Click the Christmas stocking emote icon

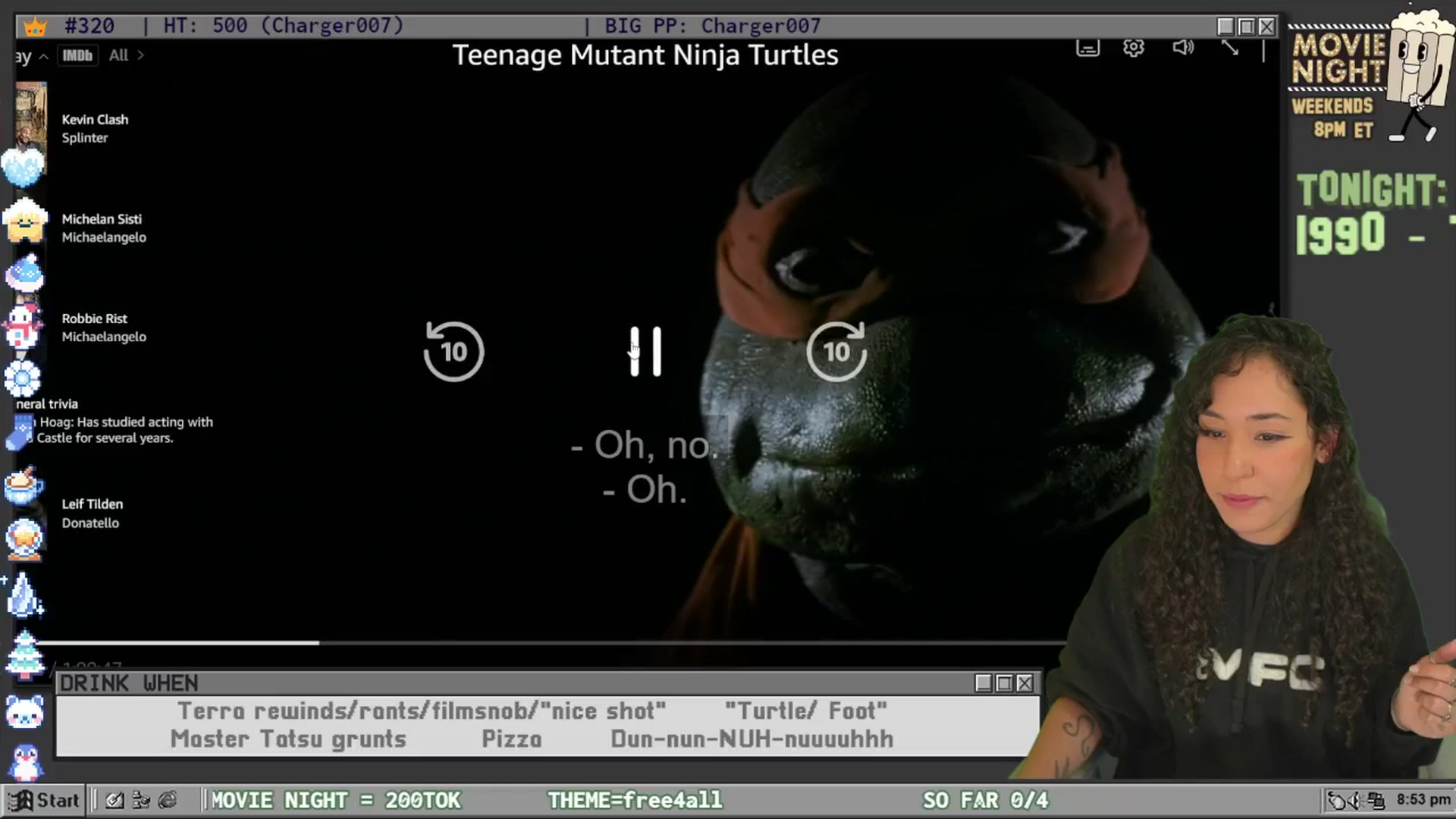20,432
